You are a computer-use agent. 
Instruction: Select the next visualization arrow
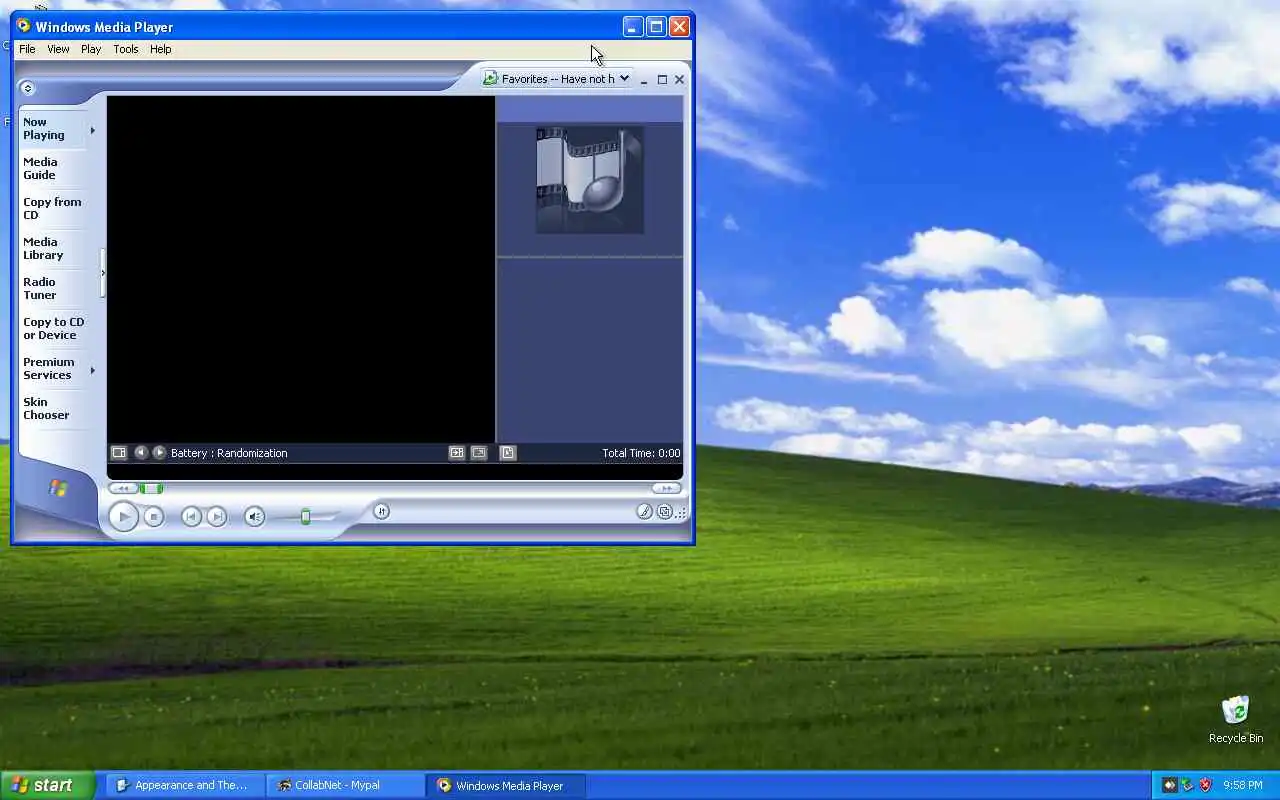pyautogui.click(x=159, y=453)
